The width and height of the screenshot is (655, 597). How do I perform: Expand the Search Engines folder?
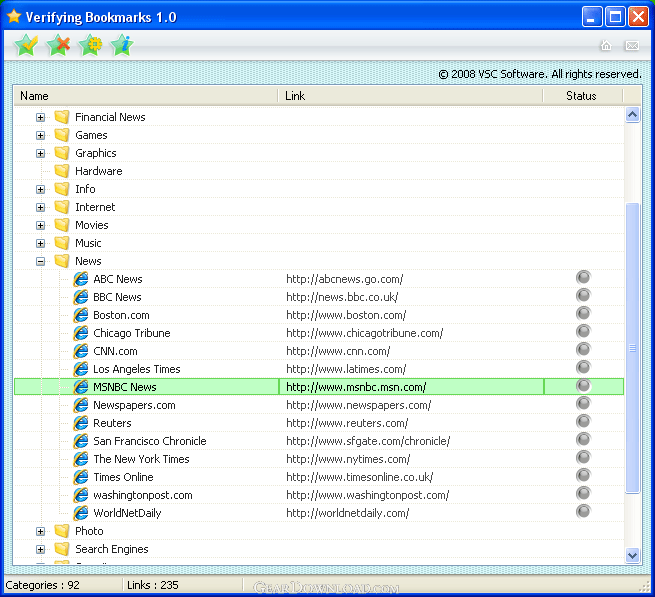point(40,549)
